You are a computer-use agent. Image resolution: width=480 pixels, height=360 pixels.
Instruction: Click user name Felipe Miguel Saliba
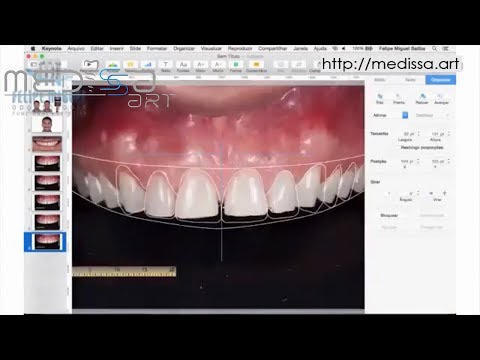(x=402, y=49)
